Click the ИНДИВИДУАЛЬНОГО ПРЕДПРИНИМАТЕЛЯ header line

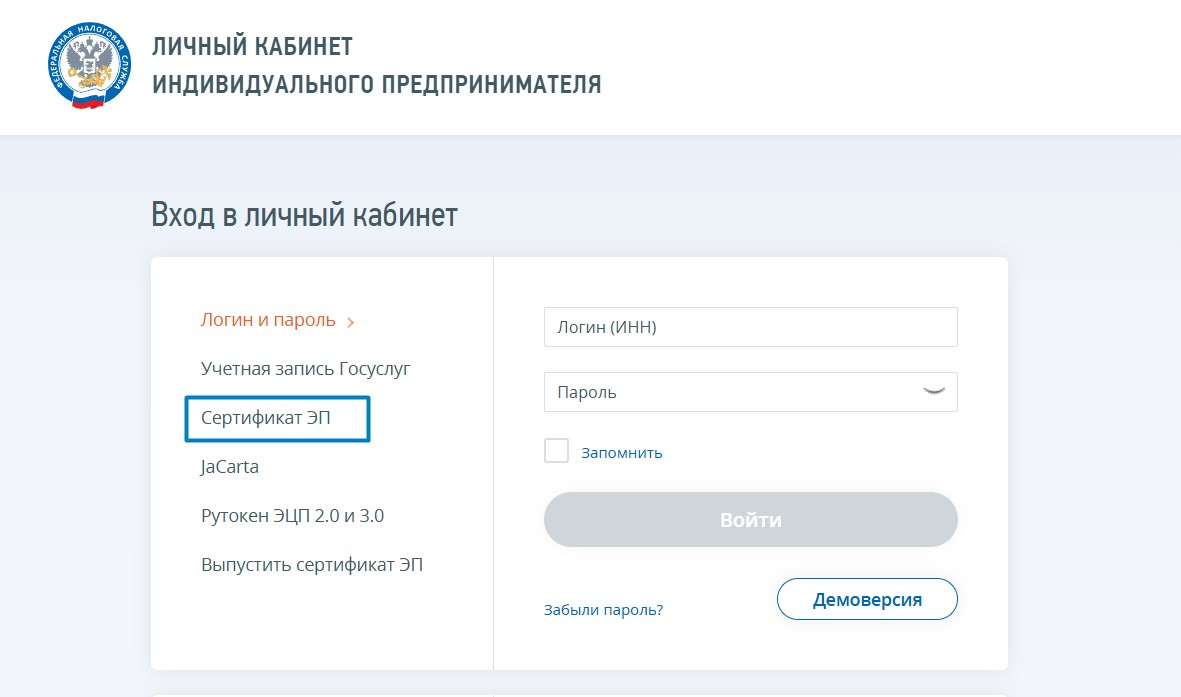pyautogui.click(x=377, y=84)
